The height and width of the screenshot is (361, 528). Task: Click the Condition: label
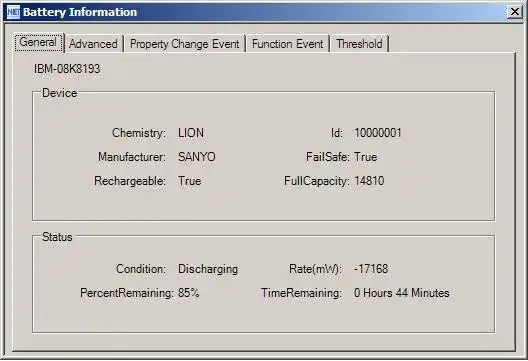tap(141, 269)
